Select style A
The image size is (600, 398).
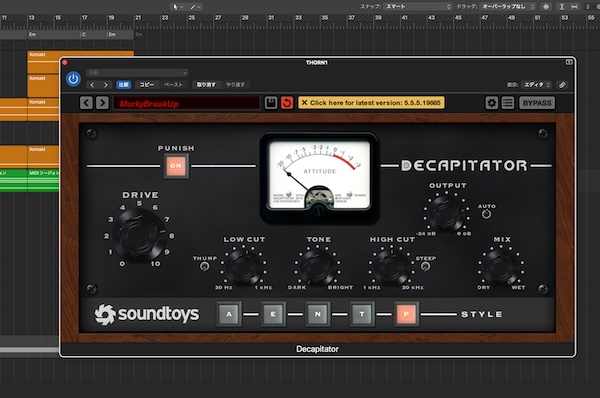pos(229,314)
